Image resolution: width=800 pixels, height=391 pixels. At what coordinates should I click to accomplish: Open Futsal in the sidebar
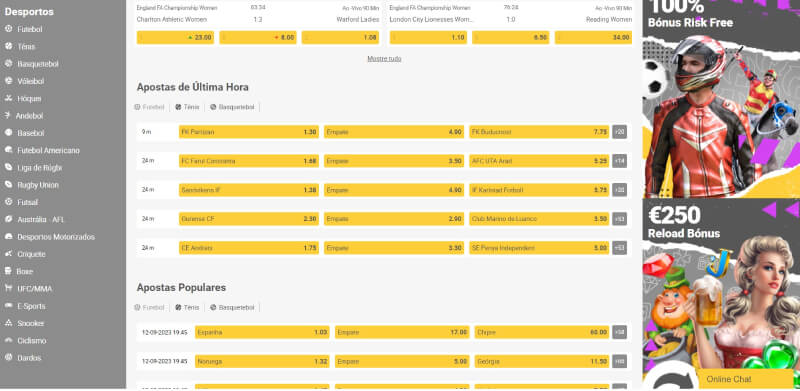coord(28,203)
